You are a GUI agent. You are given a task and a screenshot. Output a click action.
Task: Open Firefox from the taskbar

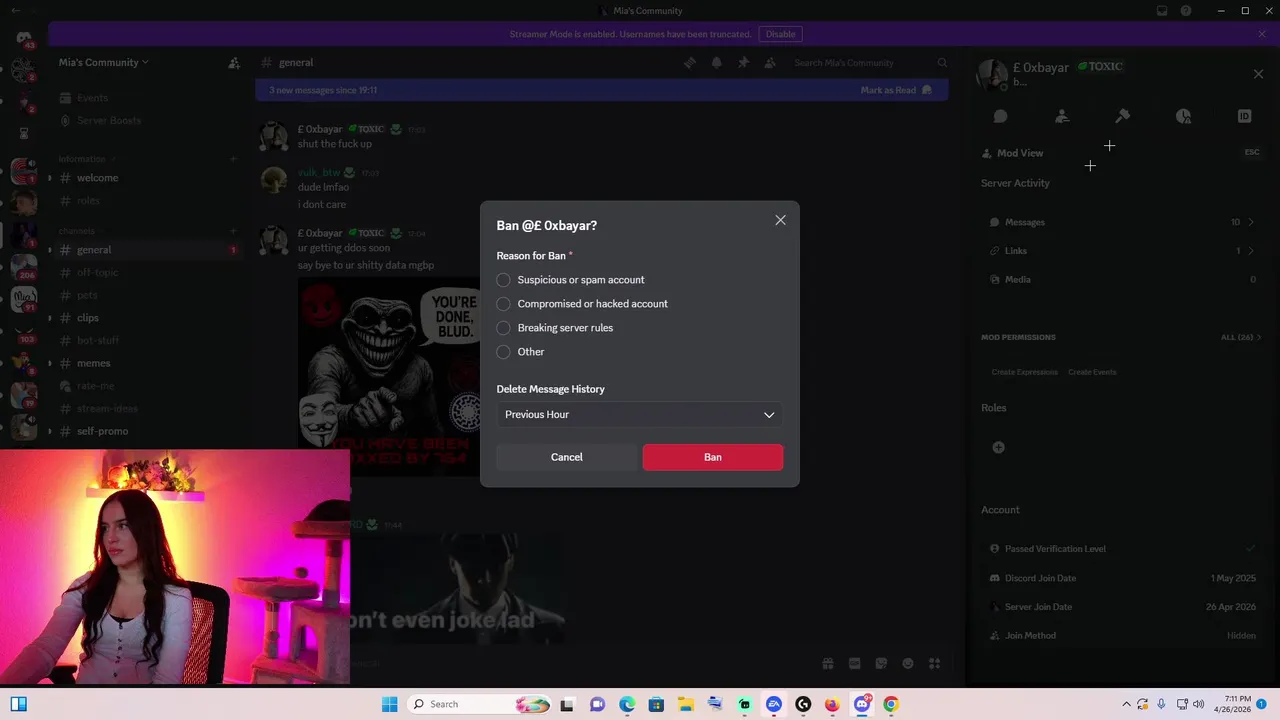(832, 704)
